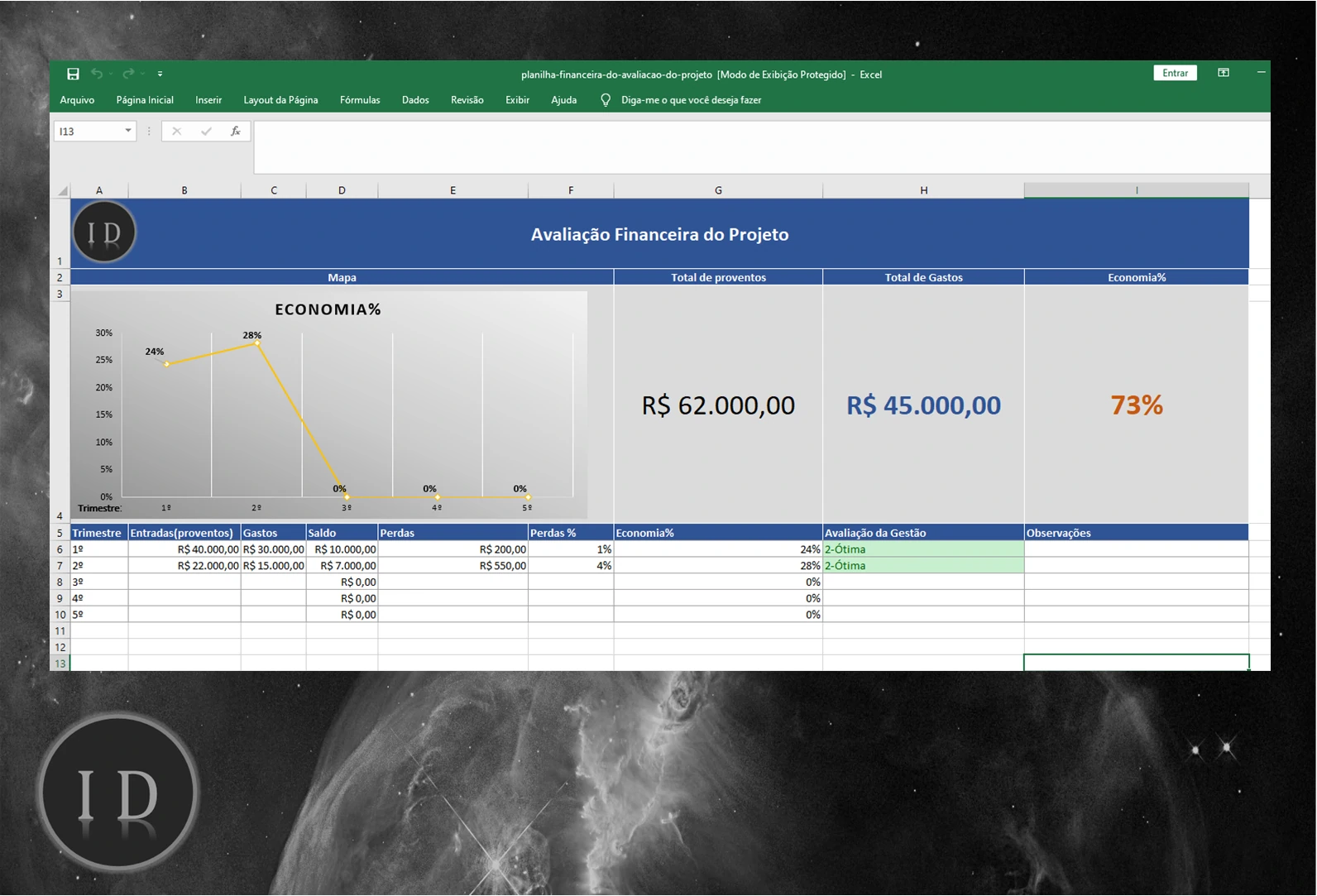
Task: Select the row 8 header
Action: (60, 582)
